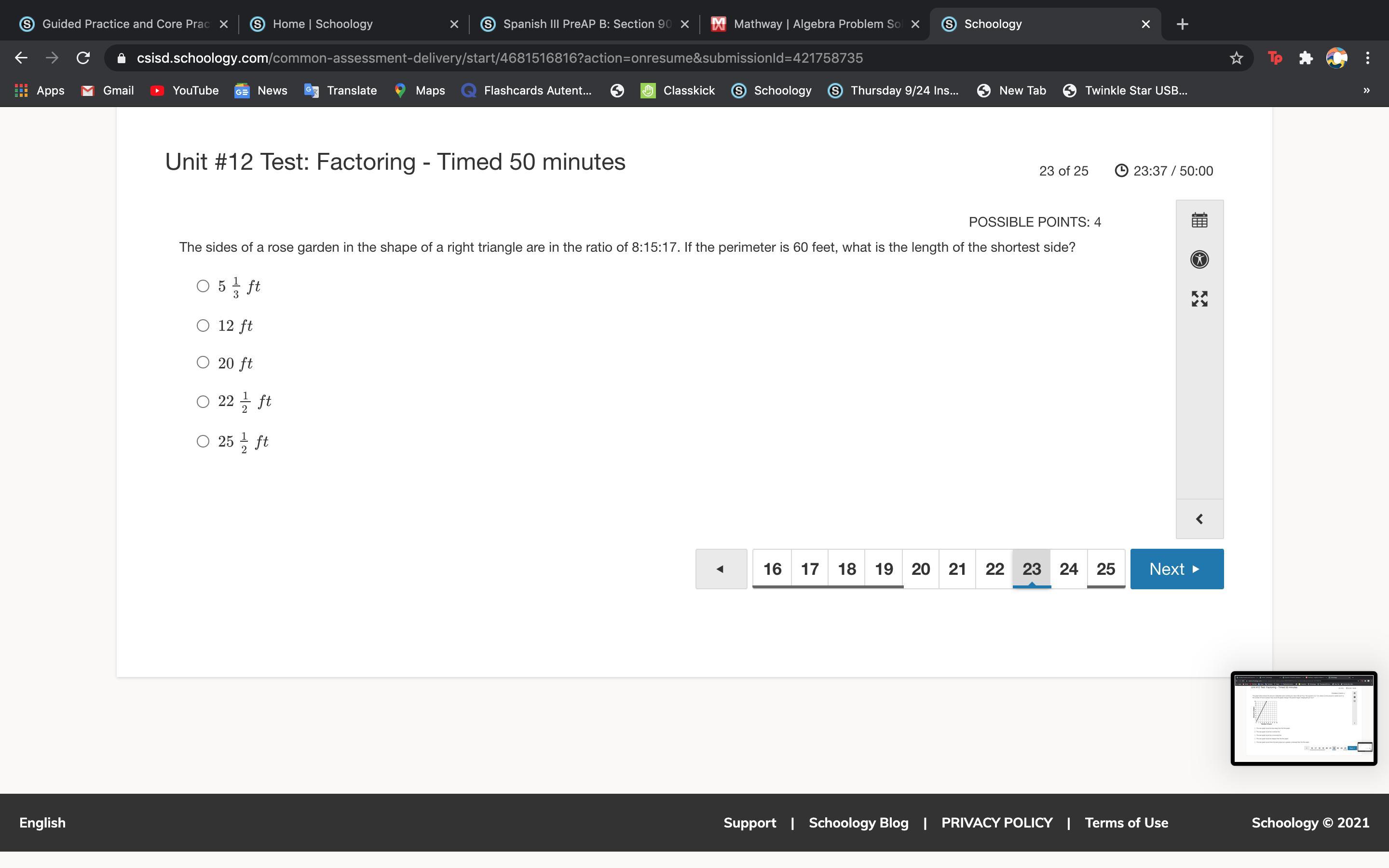Open the Chrome extensions puzzle icon
The height and width of the screenshot is (868, 1389).
point(1306,58)
